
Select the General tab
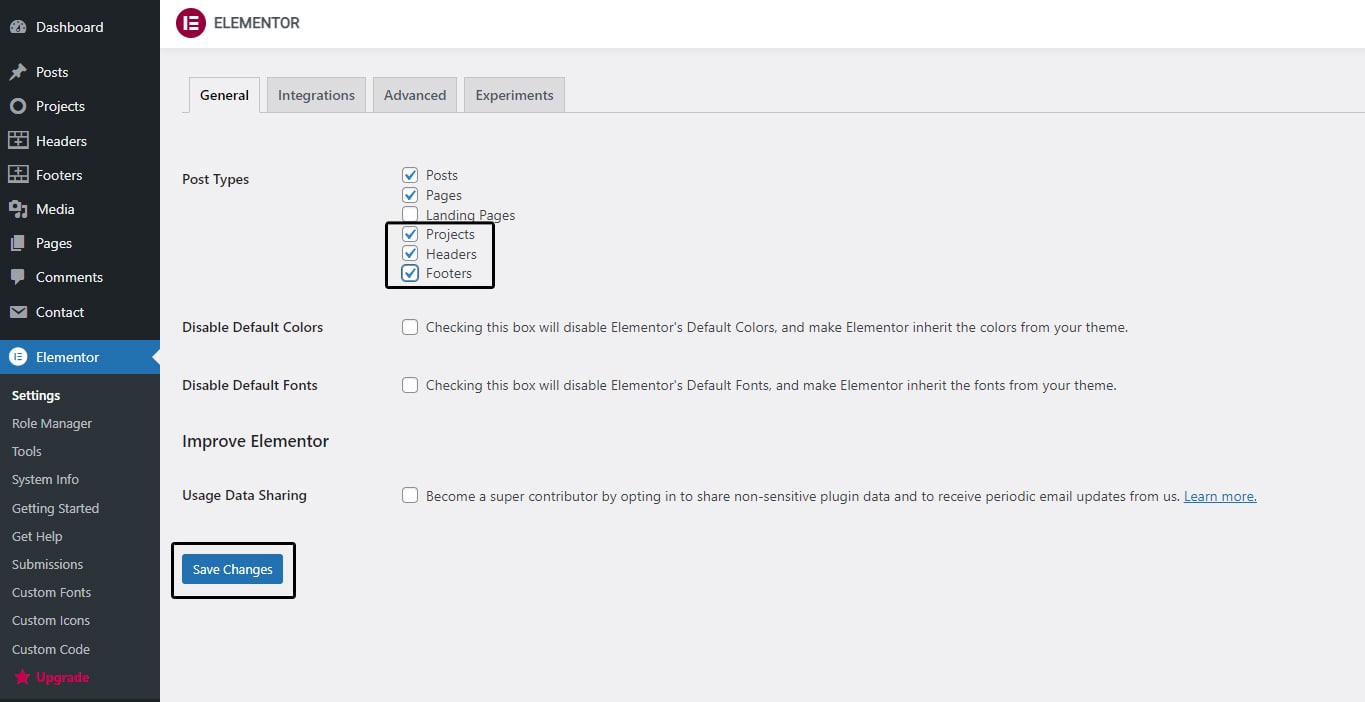pos(224,95)
